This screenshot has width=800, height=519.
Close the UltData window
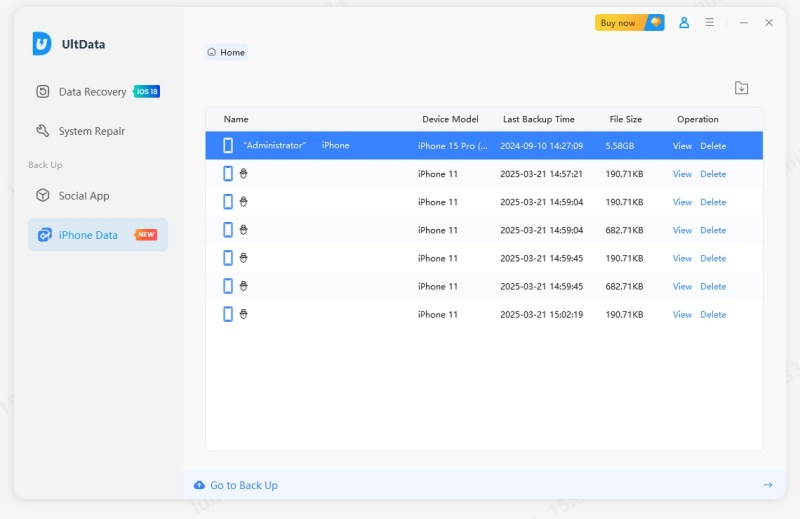pos(769,22)
